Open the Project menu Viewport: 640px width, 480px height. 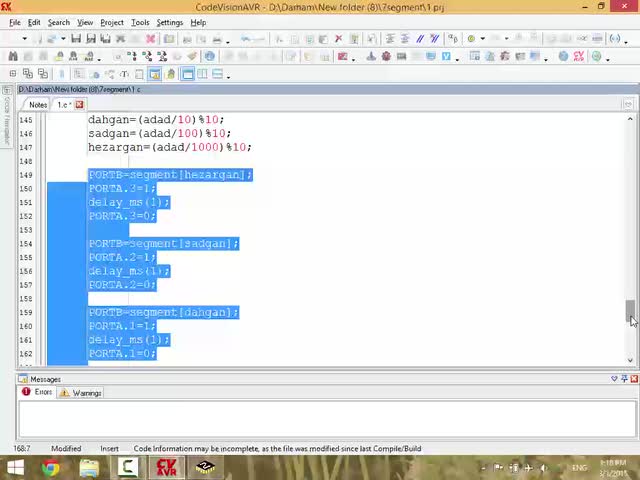112,22
